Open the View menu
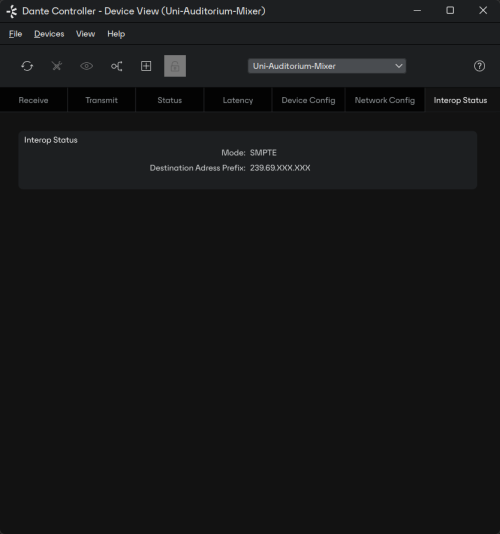The image size is (500, 534). pyautogui.click(x=85, y=34)
